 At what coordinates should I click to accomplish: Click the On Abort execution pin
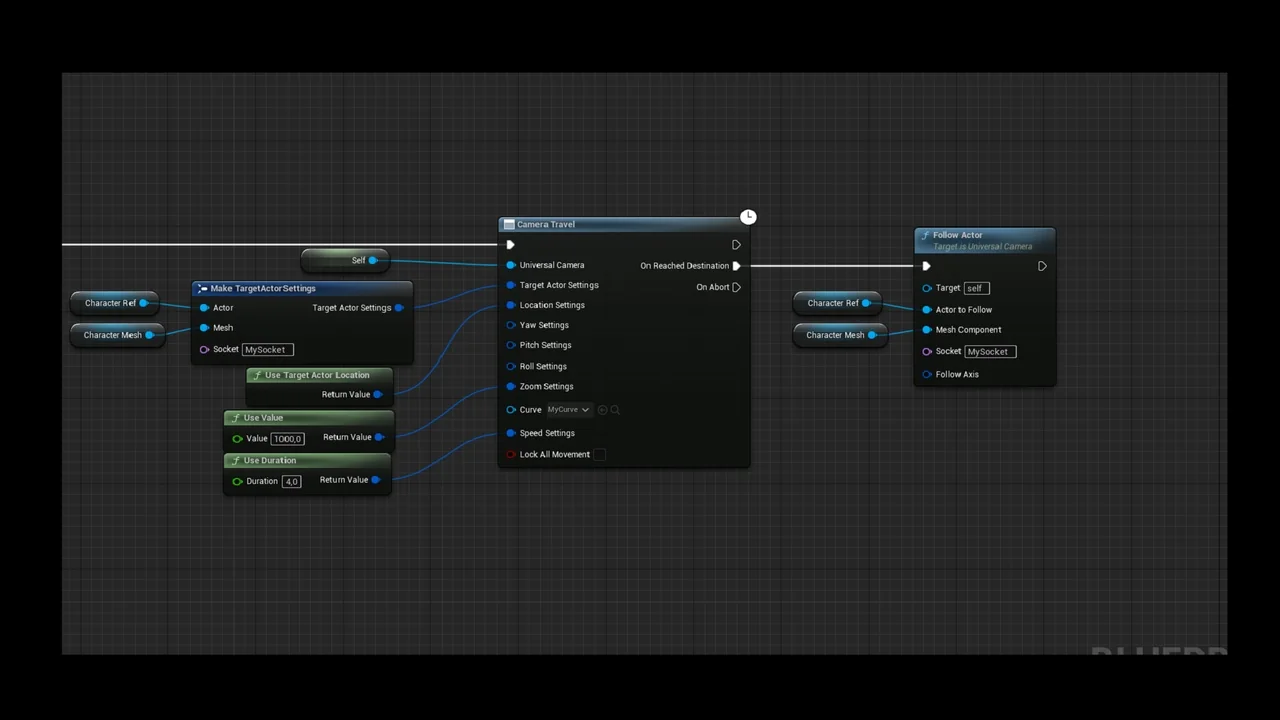[x=736, y=287]
